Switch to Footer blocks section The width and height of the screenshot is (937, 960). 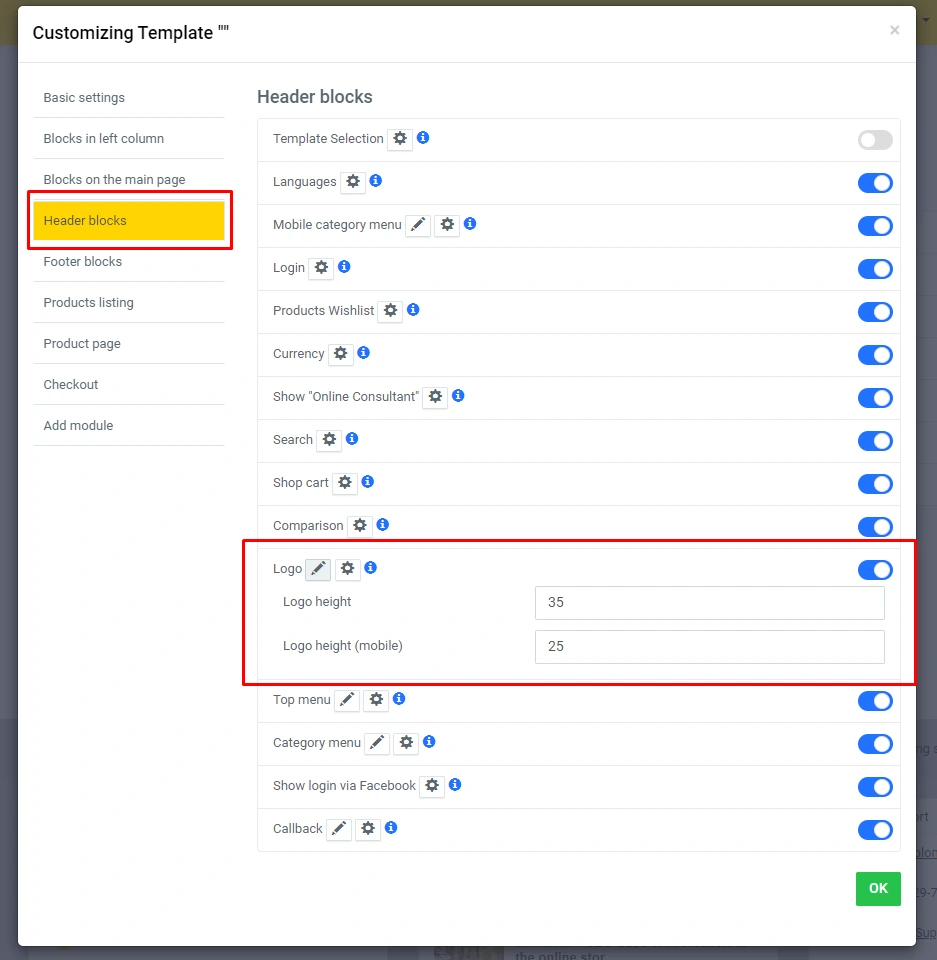(83, 262)
